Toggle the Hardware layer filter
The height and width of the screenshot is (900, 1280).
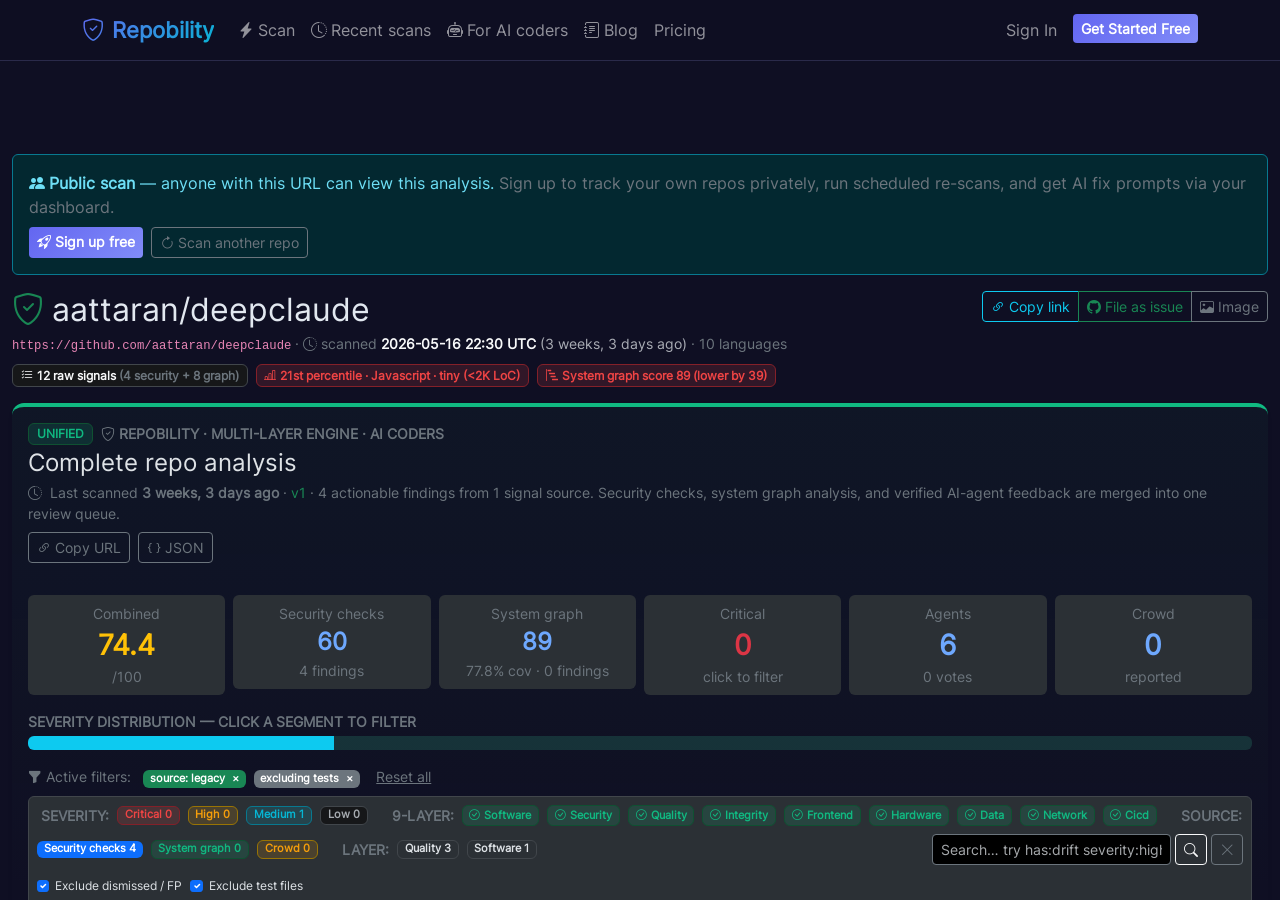[909, 815]
